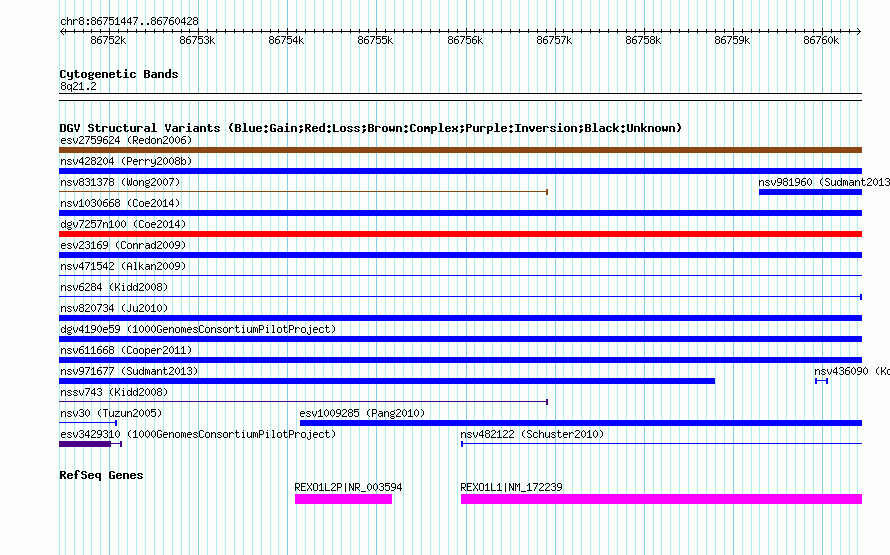Click the right arrow of the ruler
The height and width of the screenshot is (555, 890).
click(859, 31)
